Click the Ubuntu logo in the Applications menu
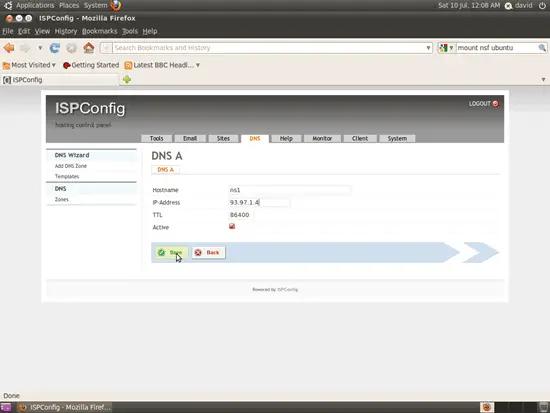This screenshot has height=413, width=550. click(8, 5)
